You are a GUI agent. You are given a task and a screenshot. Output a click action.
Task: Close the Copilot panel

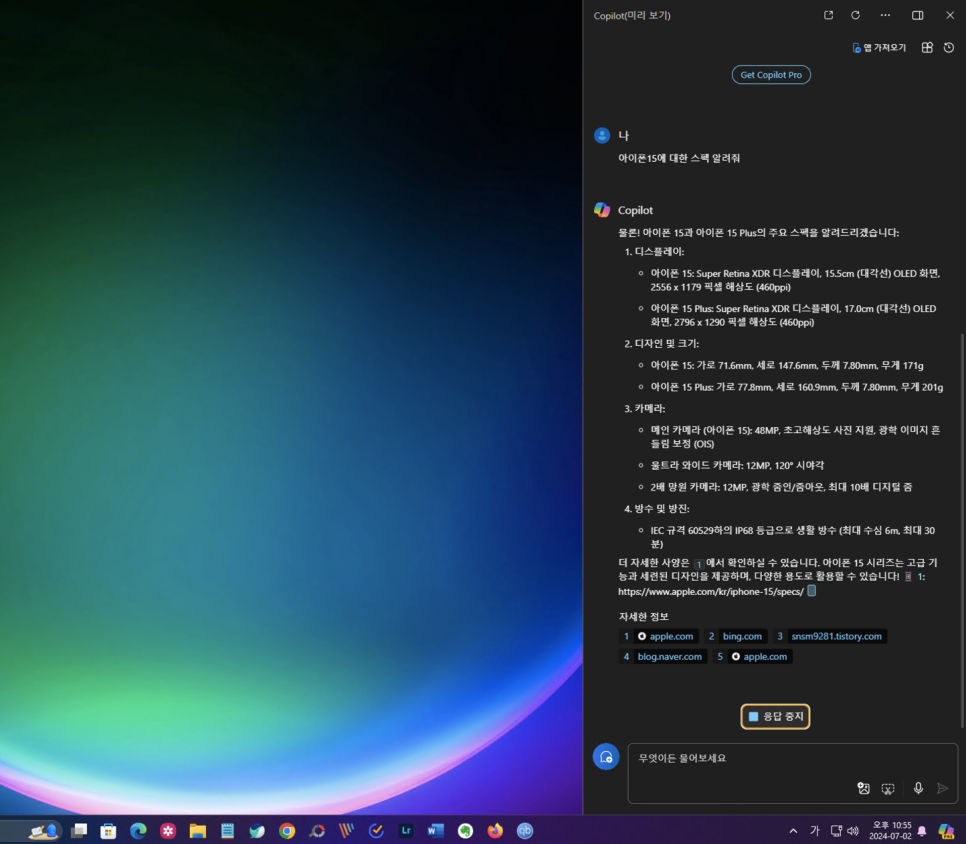click(949, 15)
